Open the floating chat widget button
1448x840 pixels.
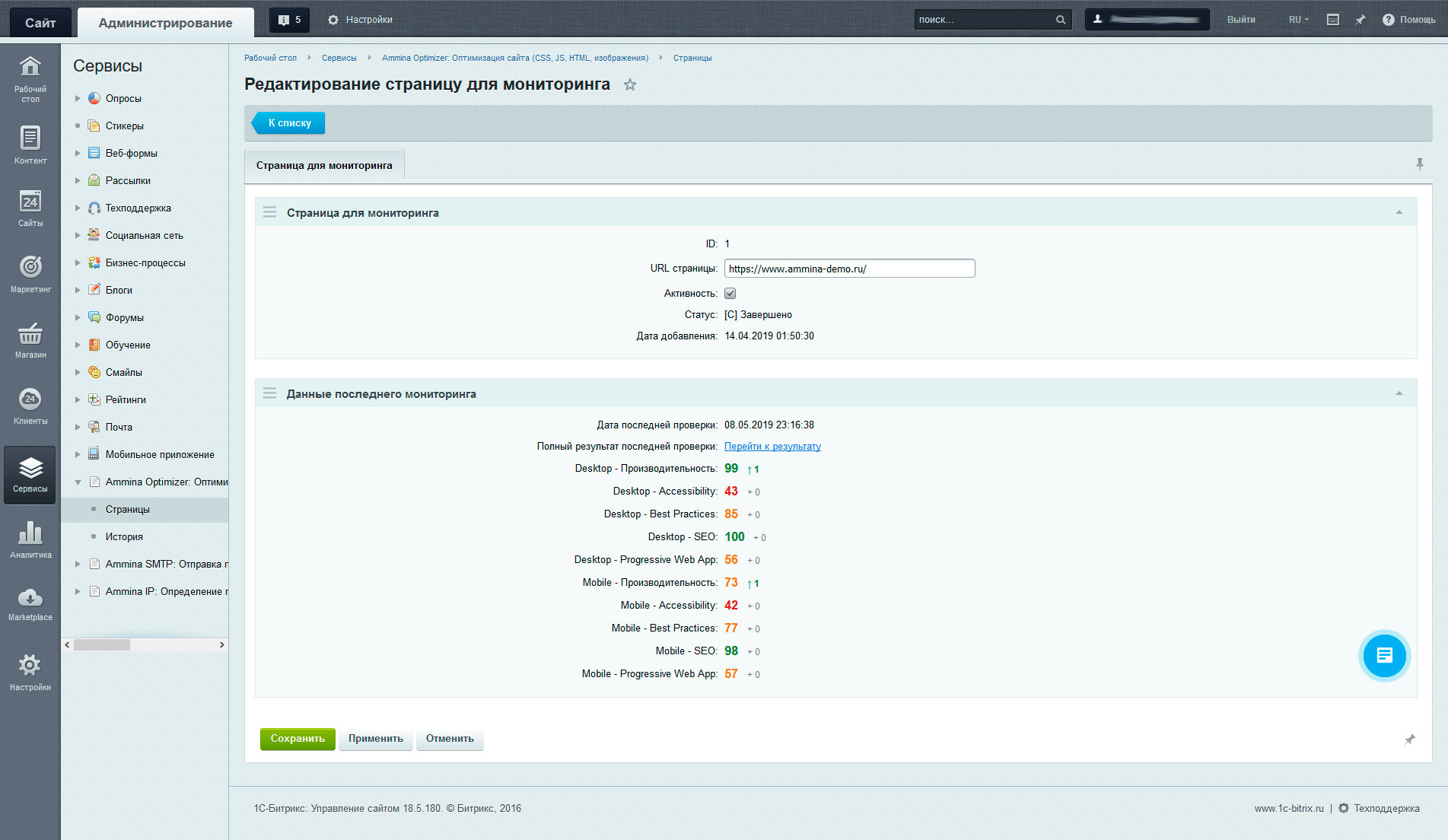pos(1384,655)
